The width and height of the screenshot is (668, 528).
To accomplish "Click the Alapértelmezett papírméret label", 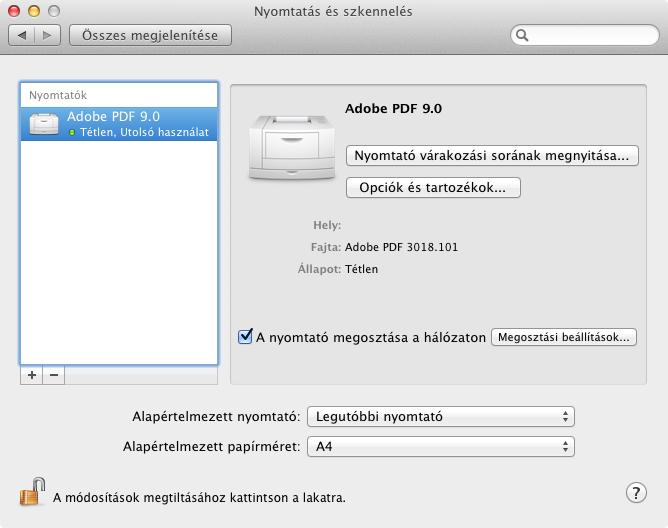I will [212, 447].
